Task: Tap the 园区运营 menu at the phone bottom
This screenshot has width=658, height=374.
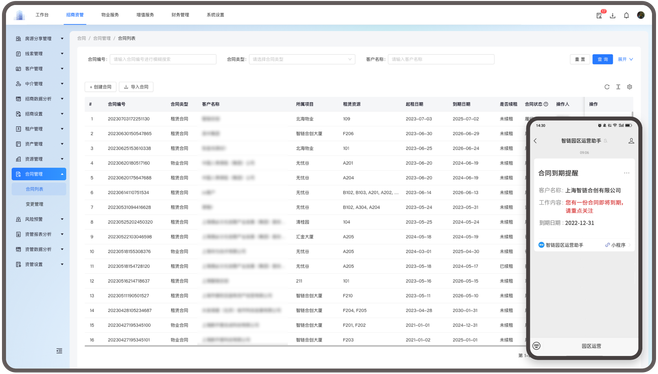Action: tap(591, 346)
